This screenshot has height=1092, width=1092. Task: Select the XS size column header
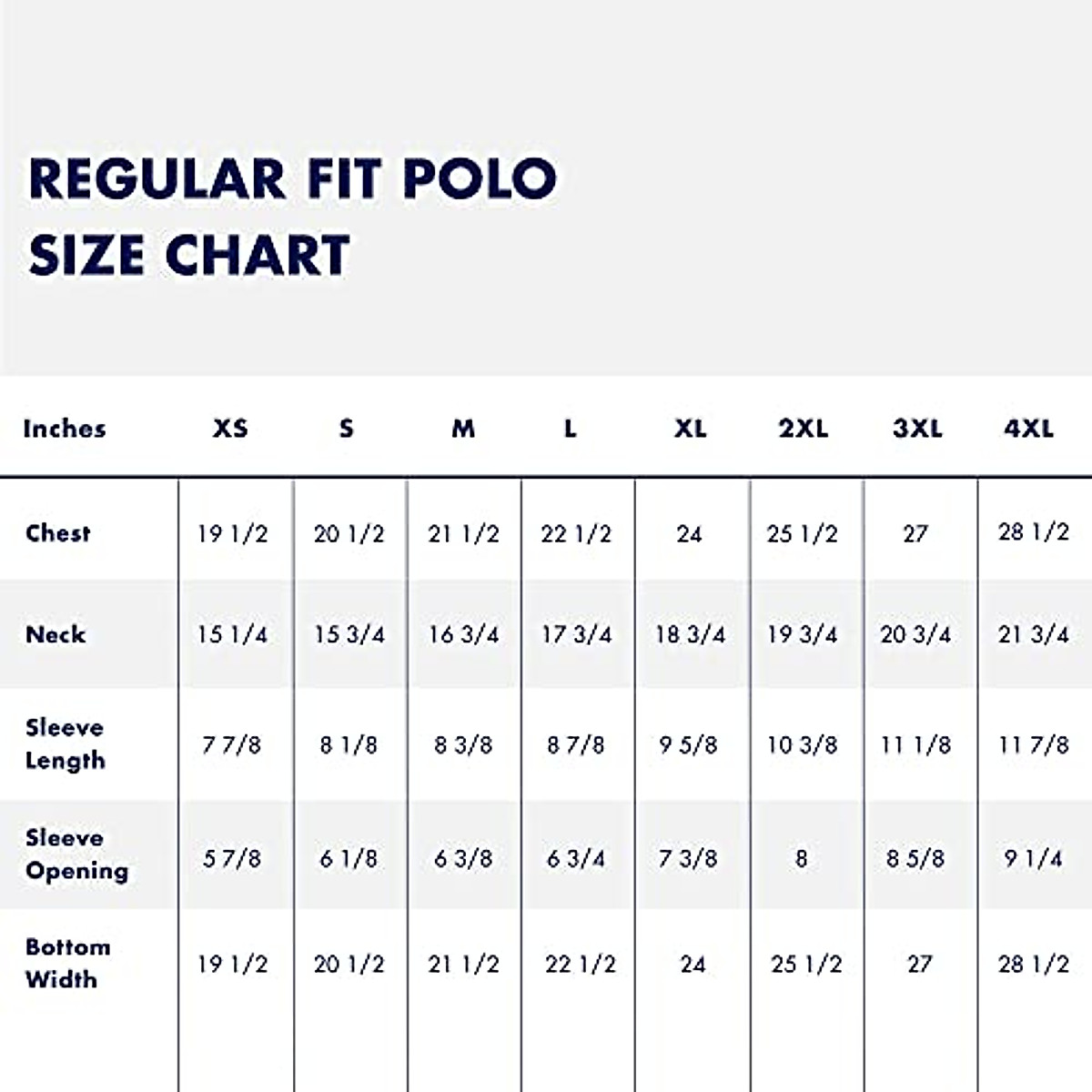[x=230, y=429]
